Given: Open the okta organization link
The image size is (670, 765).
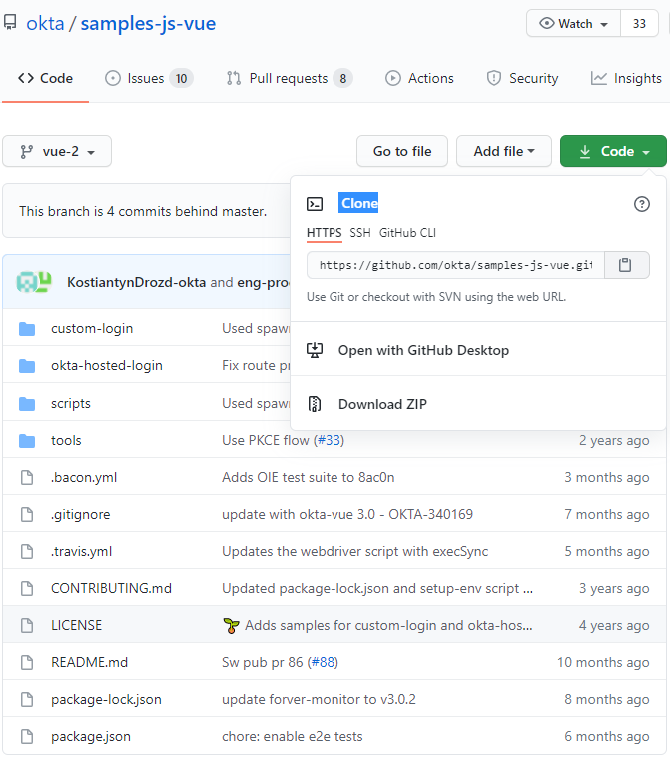Looking at the screenshot, I should tap(45, 23).
